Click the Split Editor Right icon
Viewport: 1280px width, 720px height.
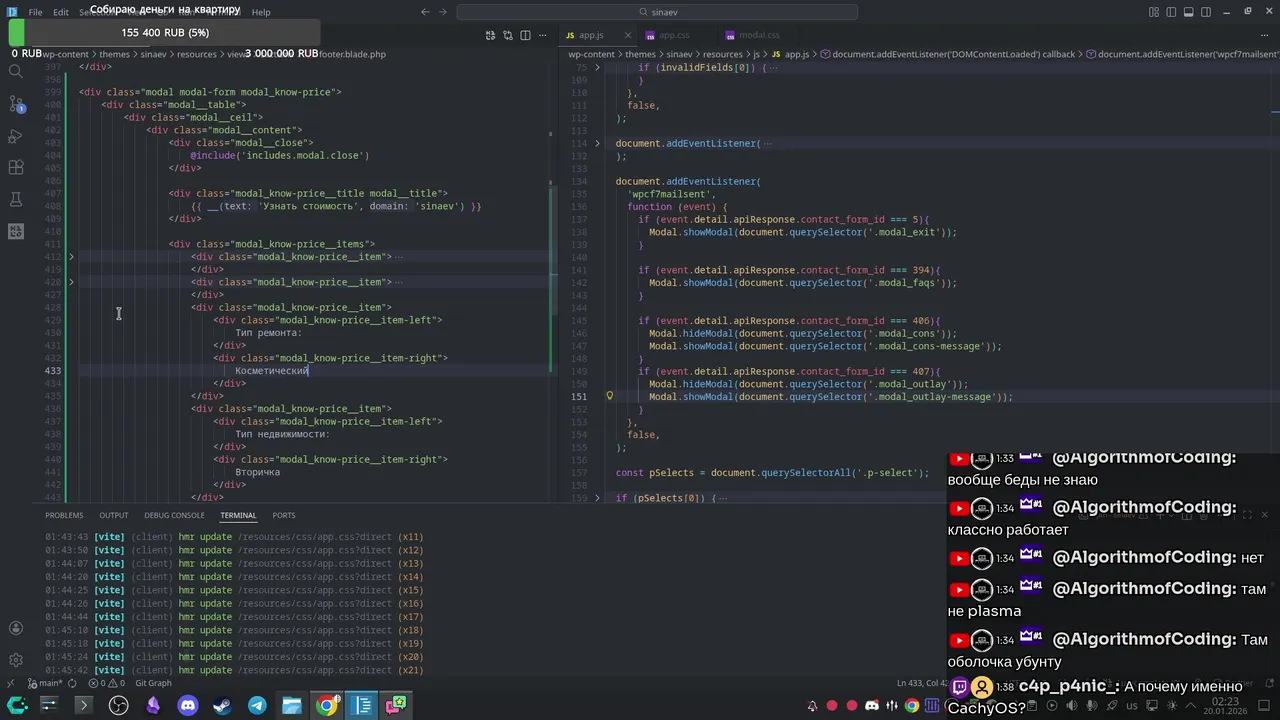tap(525, 35)
